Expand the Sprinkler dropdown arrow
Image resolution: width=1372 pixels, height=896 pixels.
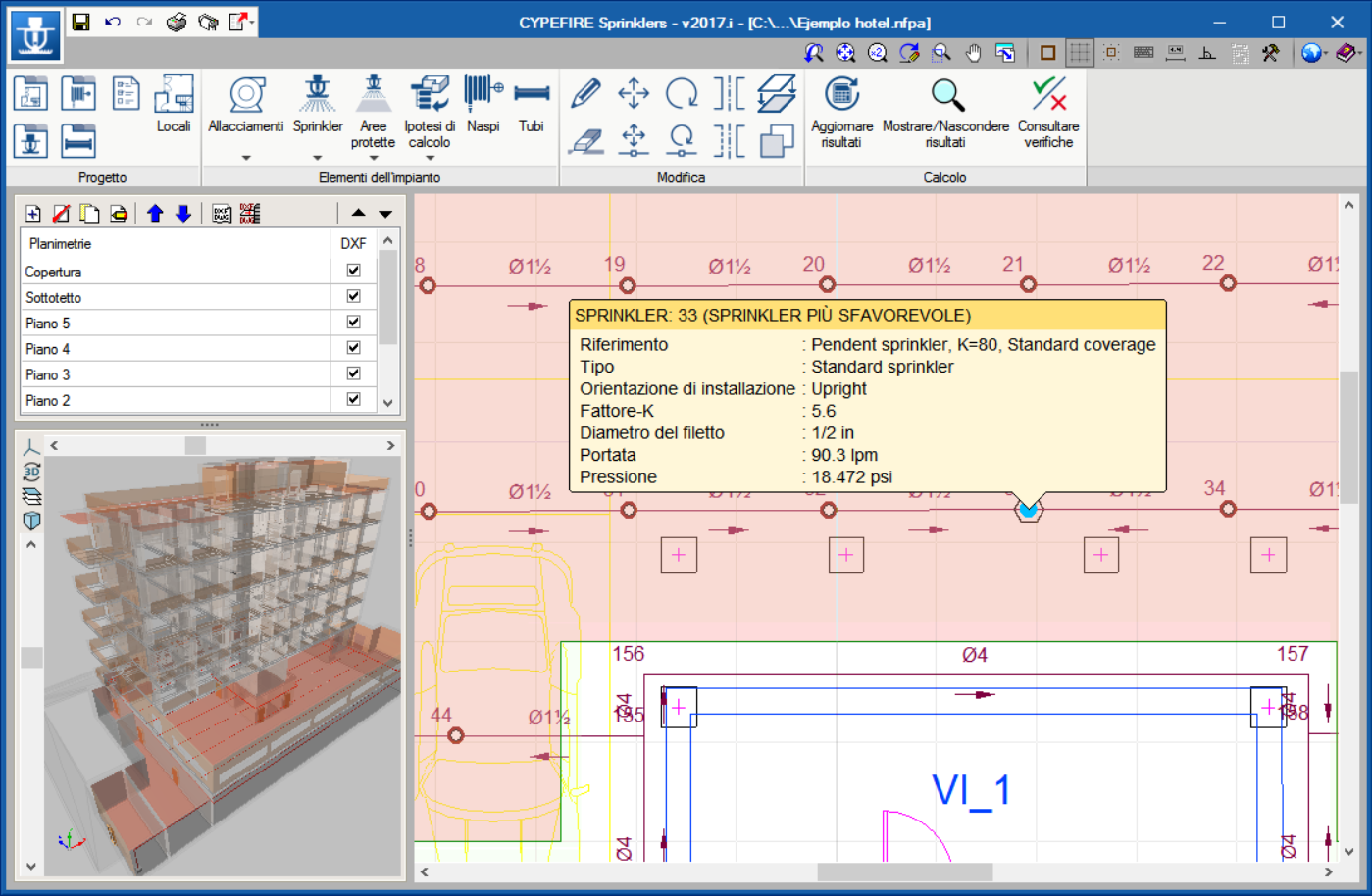click(x=318, y=157)
